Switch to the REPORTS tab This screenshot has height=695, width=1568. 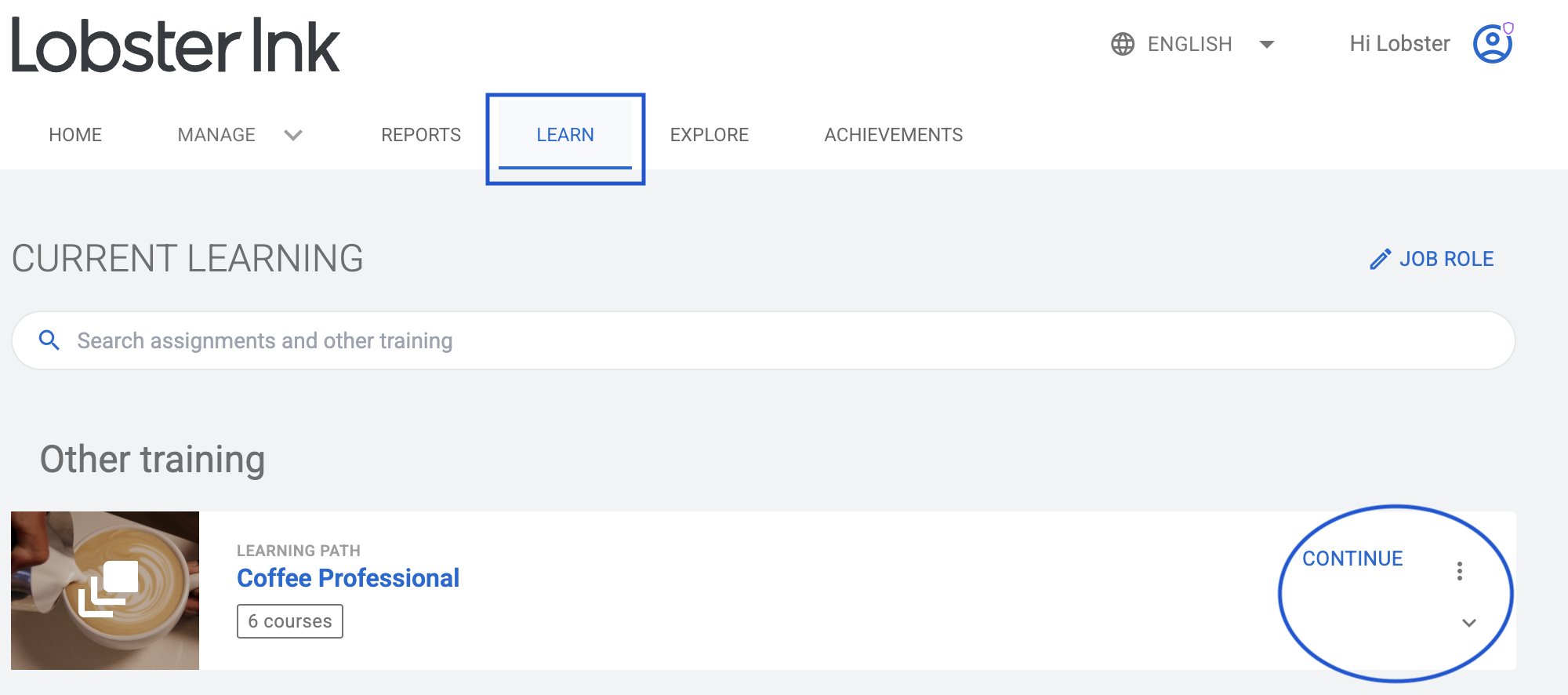(421, 135)
